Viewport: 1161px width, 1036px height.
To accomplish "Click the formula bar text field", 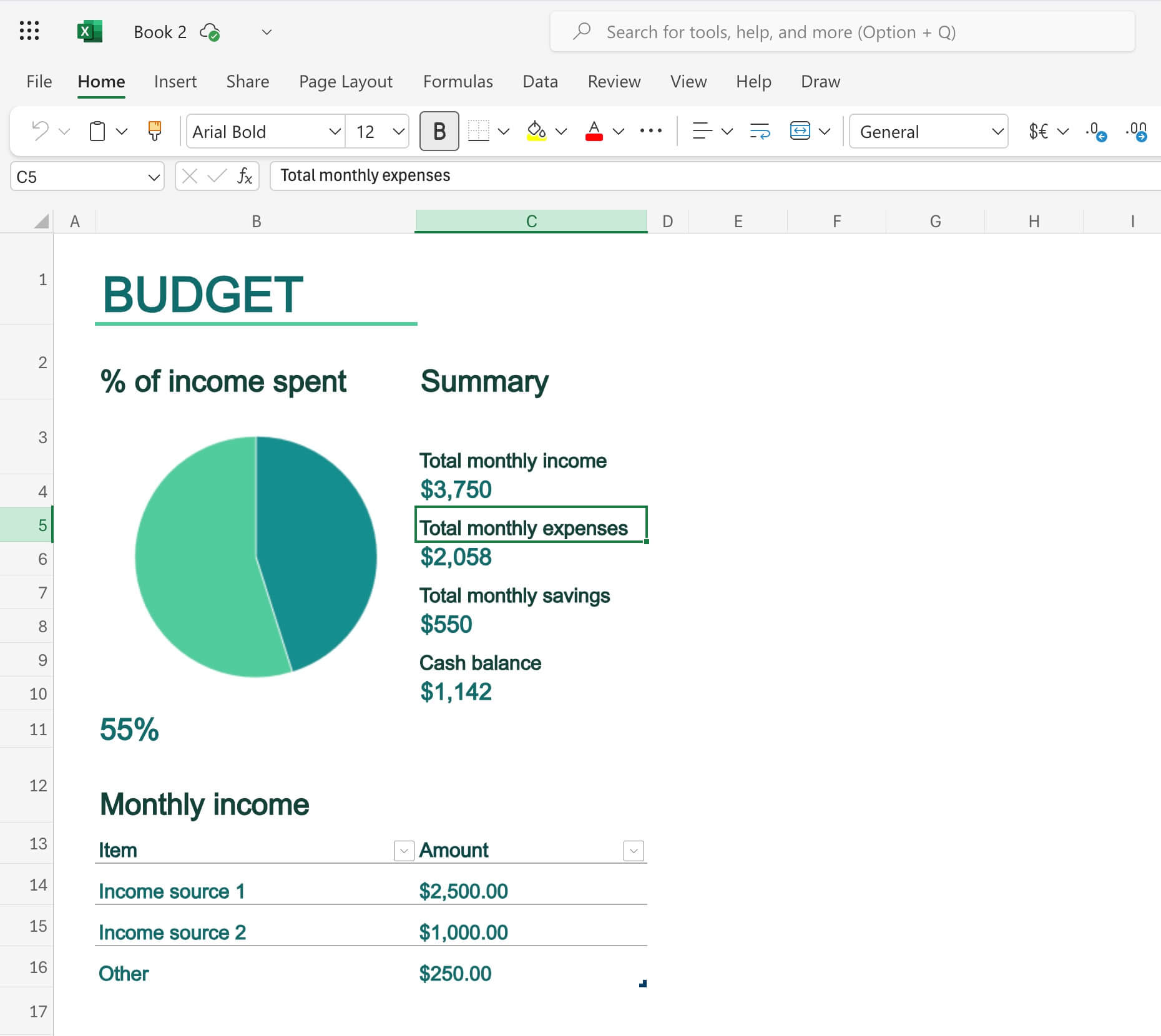I will click(x=715, y=175).
